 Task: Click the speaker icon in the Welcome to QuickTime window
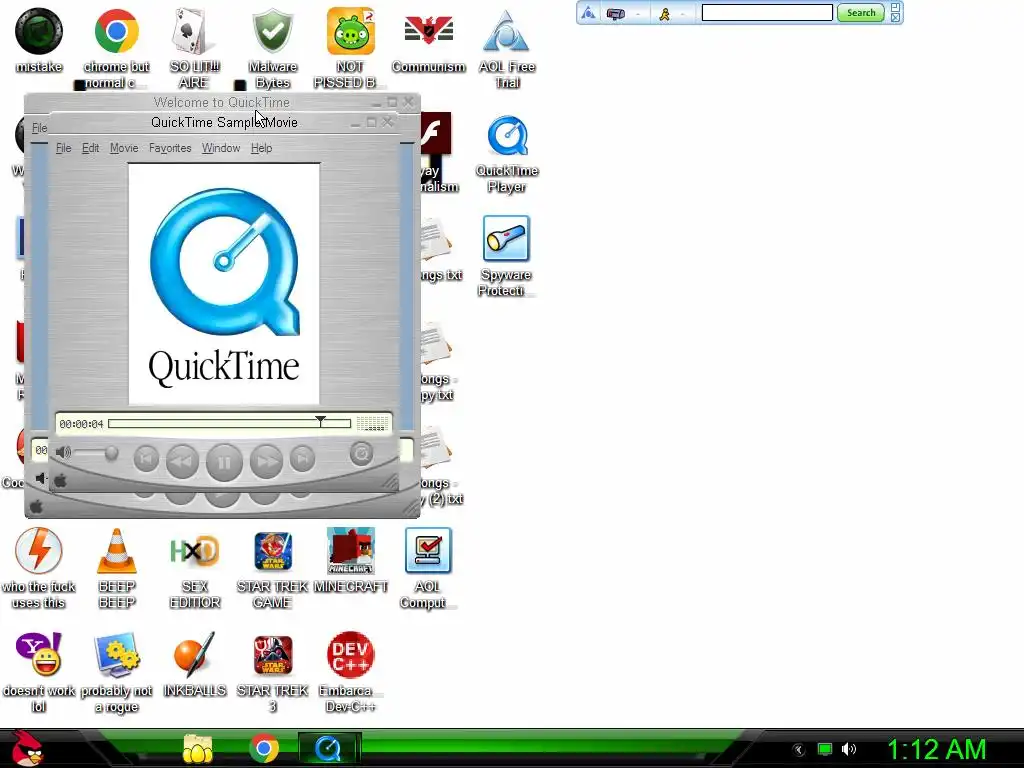[40, 478]
